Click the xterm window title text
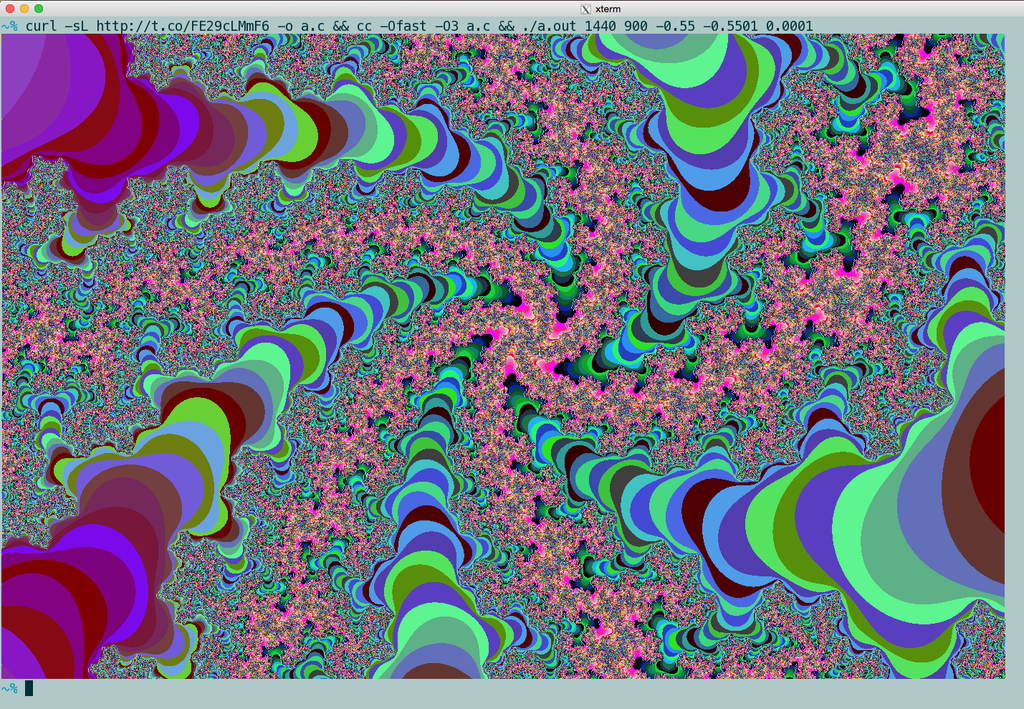1024x709 pixels. (x=607, y=8)
